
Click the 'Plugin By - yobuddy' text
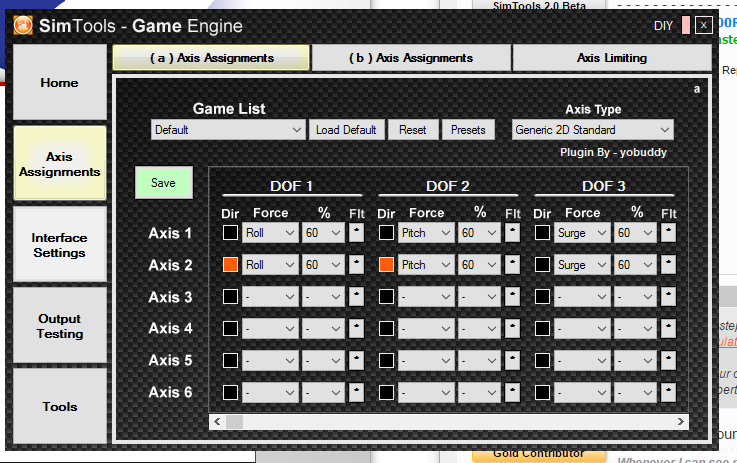click(613, 152)
